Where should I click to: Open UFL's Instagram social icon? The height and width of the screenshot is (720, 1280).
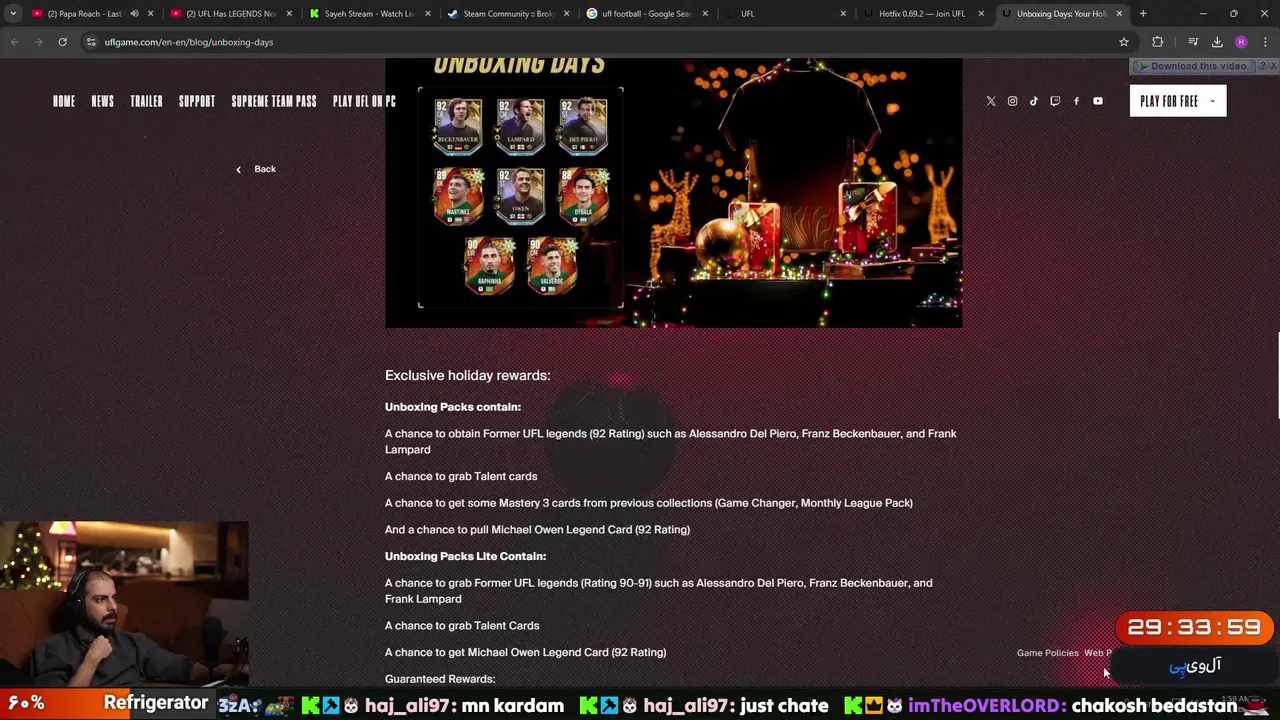1012,101
